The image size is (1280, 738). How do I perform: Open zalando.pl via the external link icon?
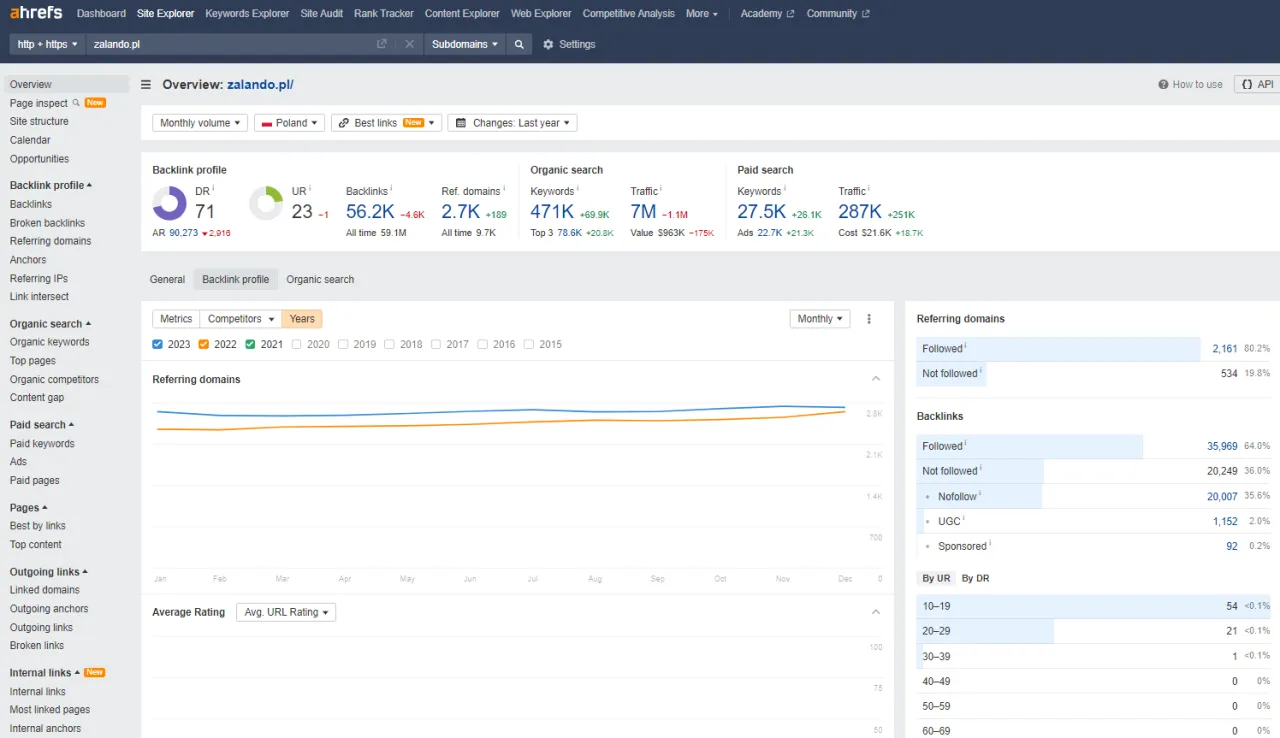pyautogui.click(x=382, y=44)
